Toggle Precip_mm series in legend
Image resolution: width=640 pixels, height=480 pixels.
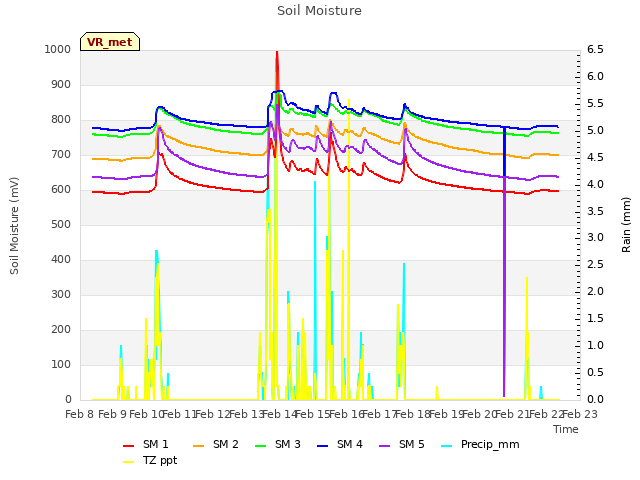480,444
